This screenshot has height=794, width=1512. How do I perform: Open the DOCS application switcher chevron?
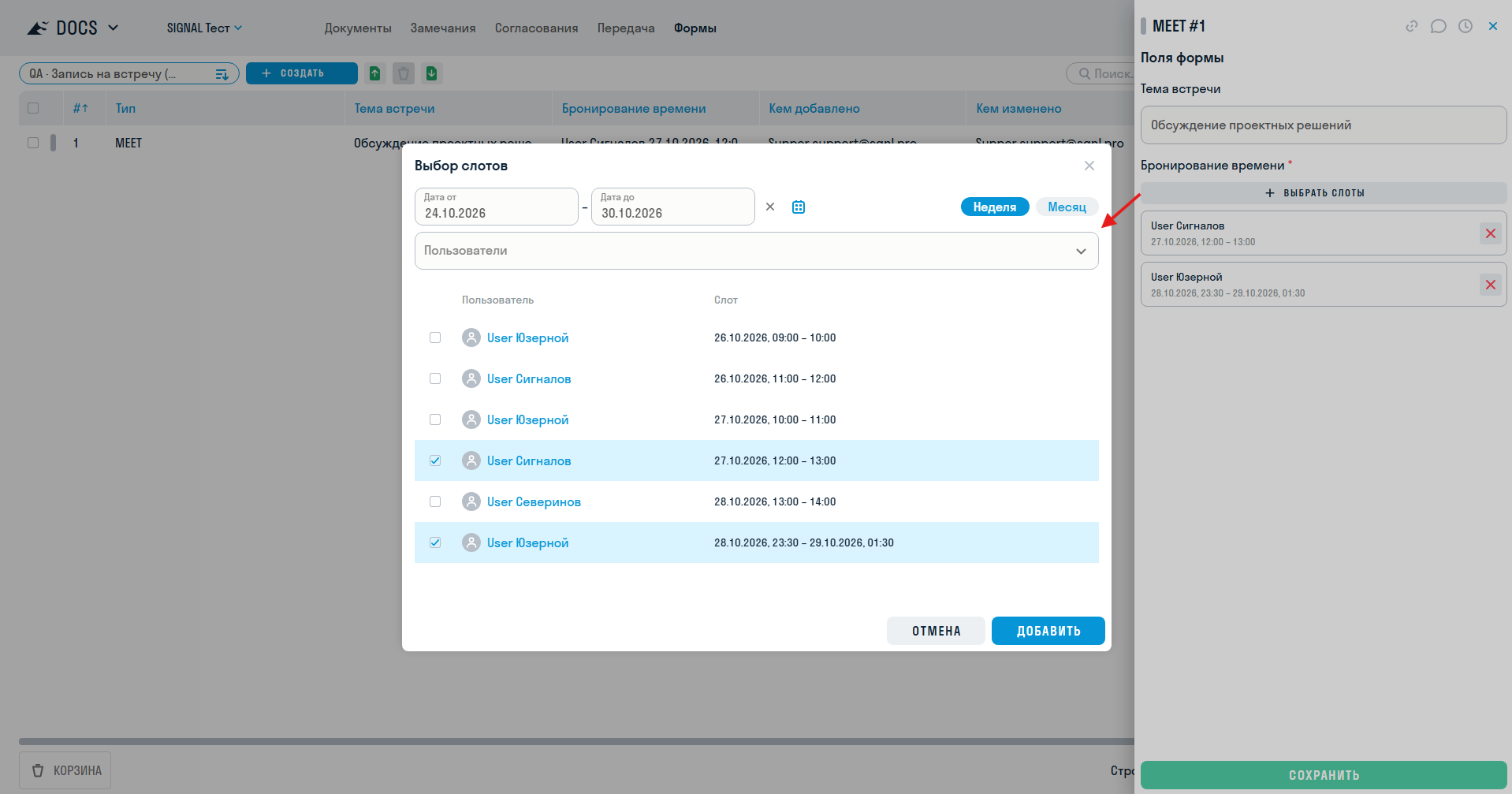pos(114,28)
